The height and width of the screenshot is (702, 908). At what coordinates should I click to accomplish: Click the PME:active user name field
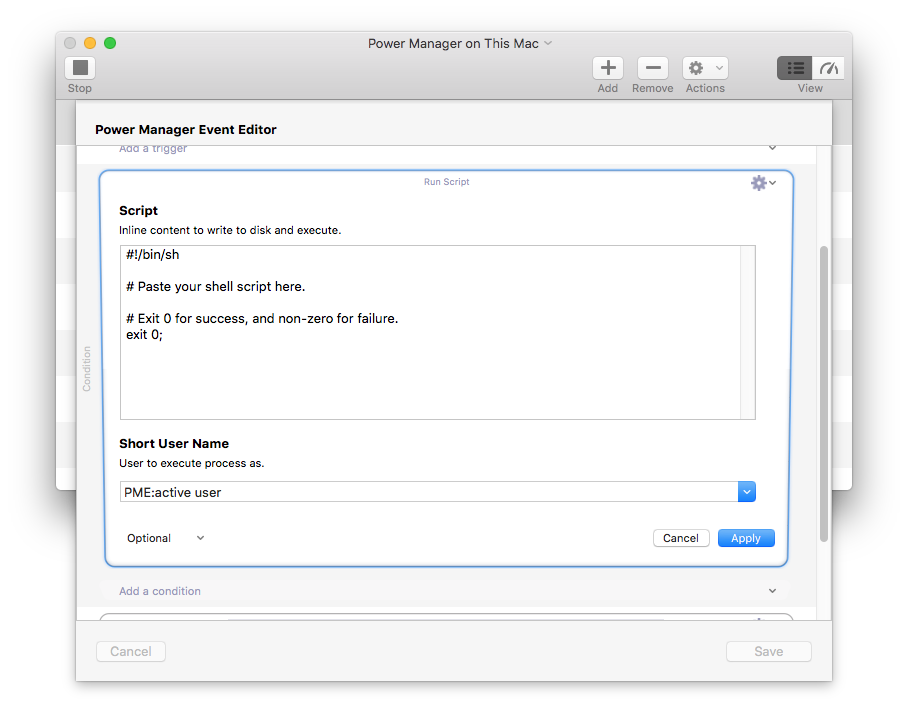[429, 492]
